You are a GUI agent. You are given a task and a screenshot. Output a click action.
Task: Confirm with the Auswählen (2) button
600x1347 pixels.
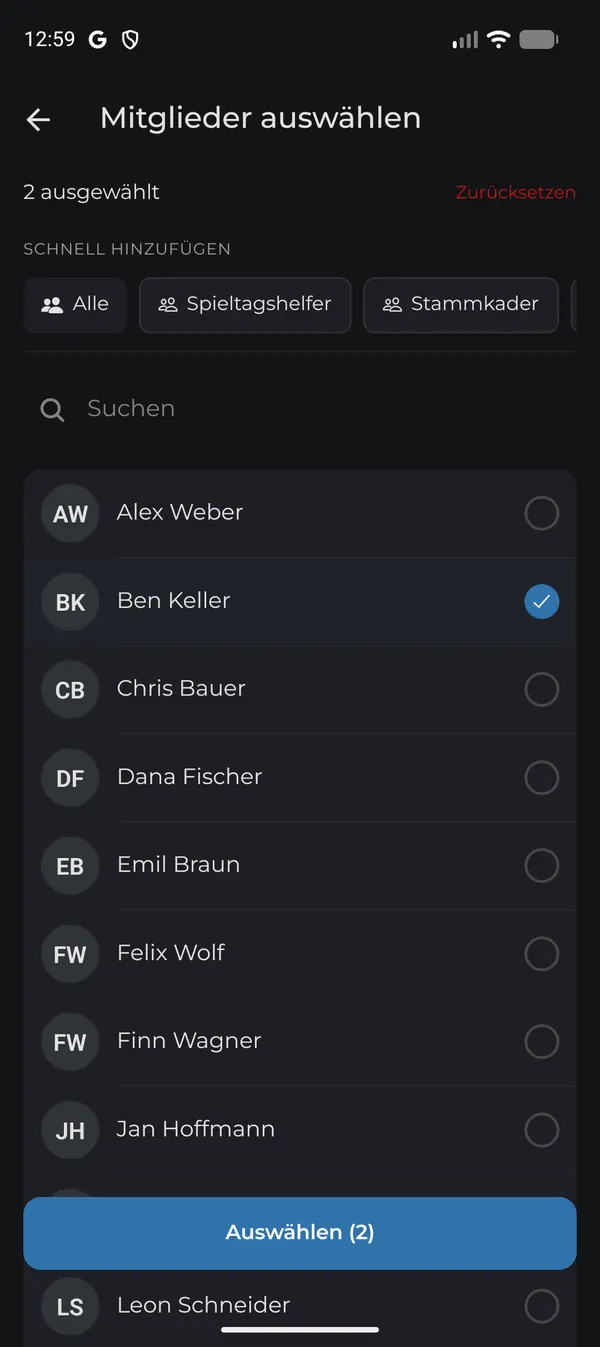click(x=300, y=1233)
